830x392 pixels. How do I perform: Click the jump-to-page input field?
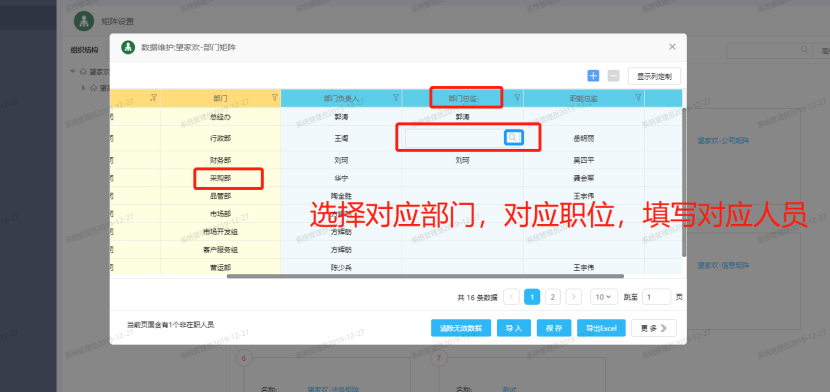(x=656, y=297)
